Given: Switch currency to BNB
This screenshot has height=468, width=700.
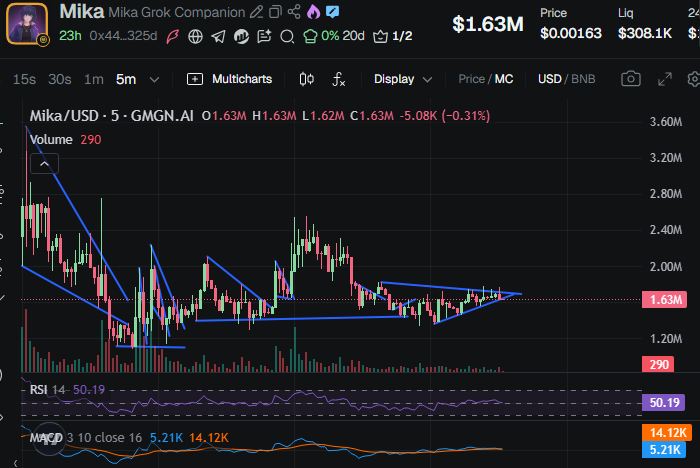Looking at the screenshot, I should coord(583,79).
